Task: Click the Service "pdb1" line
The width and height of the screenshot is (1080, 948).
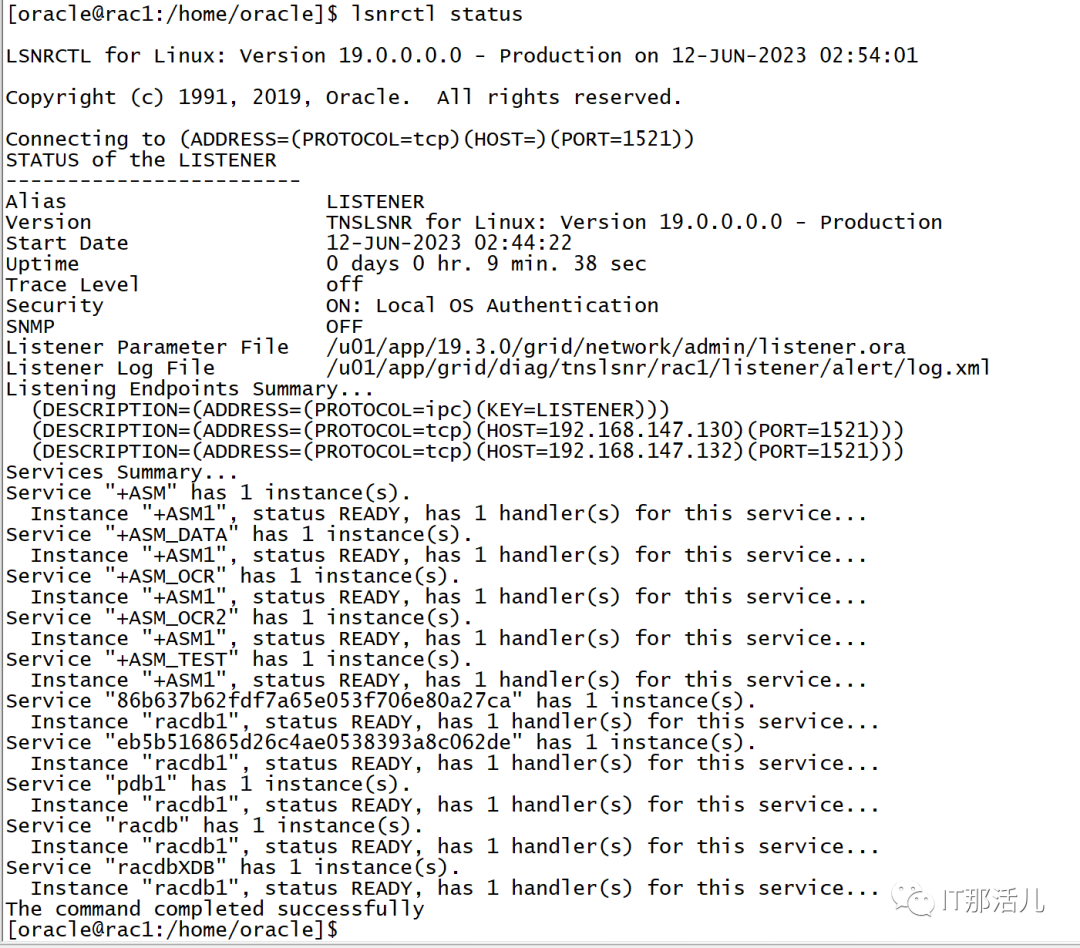Action: [208, 784]
